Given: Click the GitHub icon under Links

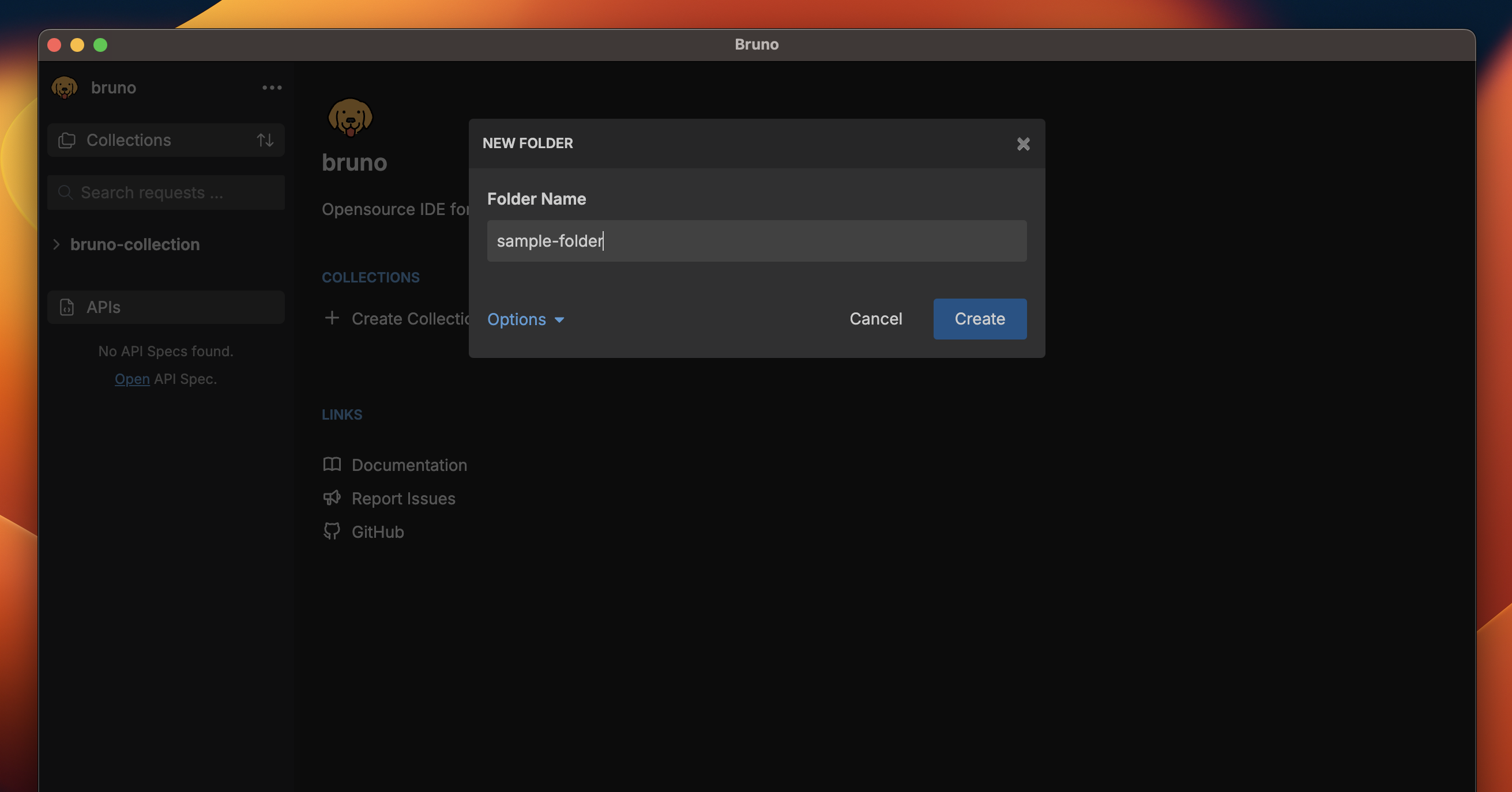Looking at the screenshot, I should (x=332, y=531).
